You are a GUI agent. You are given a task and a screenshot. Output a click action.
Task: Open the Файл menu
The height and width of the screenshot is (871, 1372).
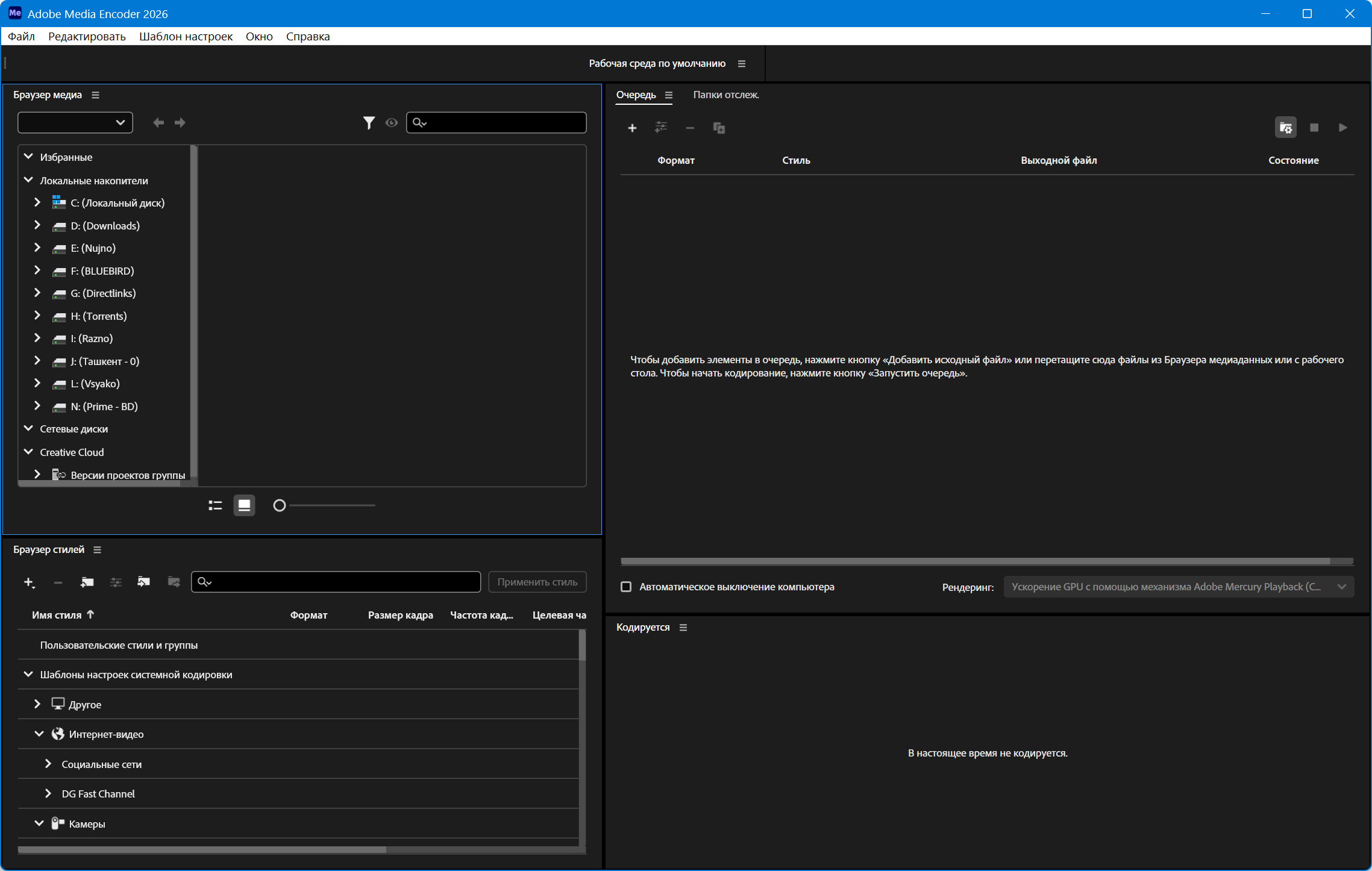pyautogui.click(x=21, y=37)
